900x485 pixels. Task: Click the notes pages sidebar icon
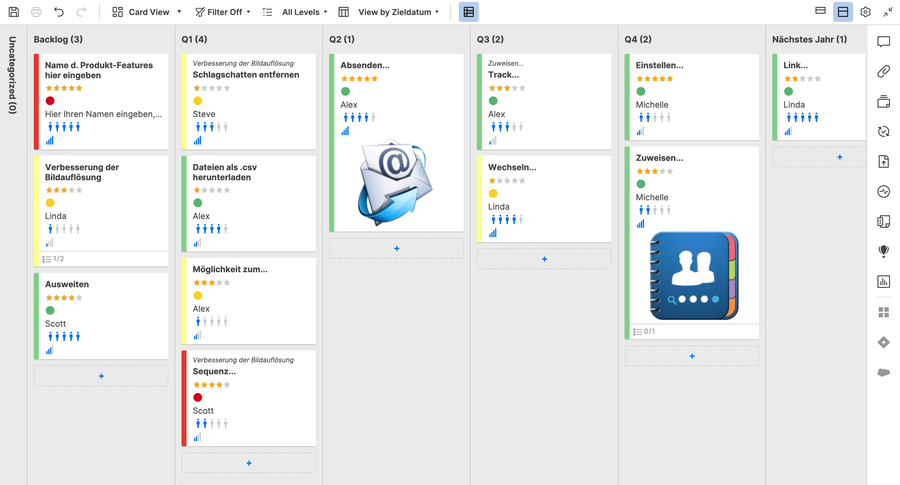coord(883,222)
